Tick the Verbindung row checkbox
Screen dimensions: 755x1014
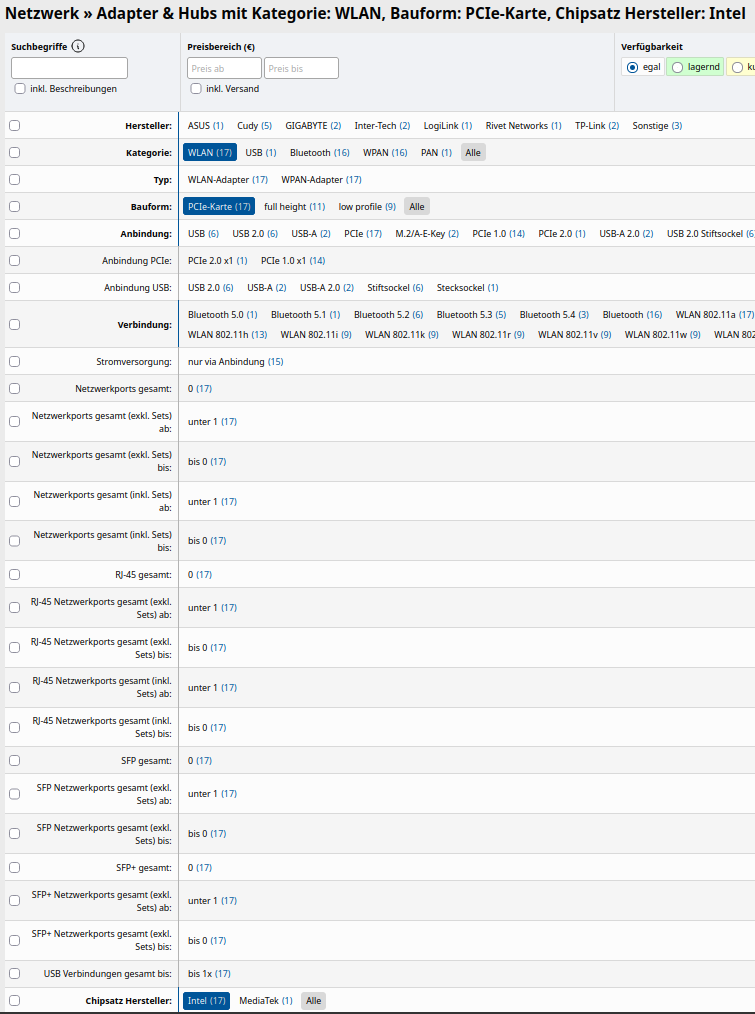[15, 325]
